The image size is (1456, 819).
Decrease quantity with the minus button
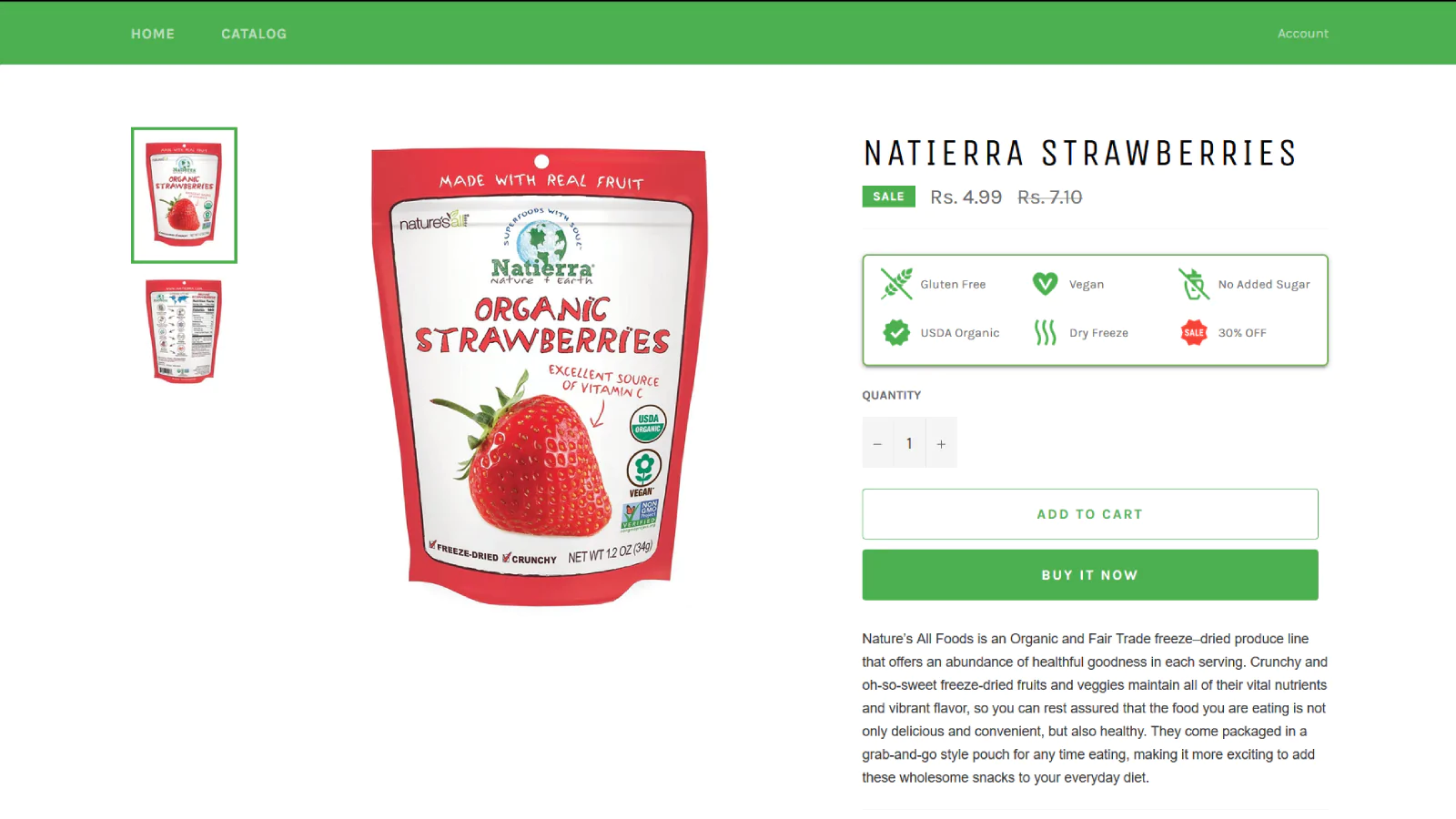[877, 443]
